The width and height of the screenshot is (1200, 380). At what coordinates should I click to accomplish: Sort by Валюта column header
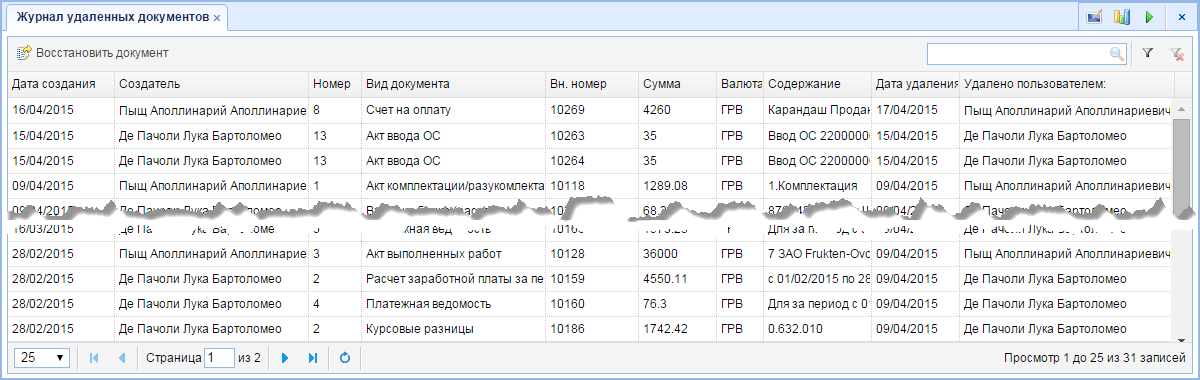[739, 84]
